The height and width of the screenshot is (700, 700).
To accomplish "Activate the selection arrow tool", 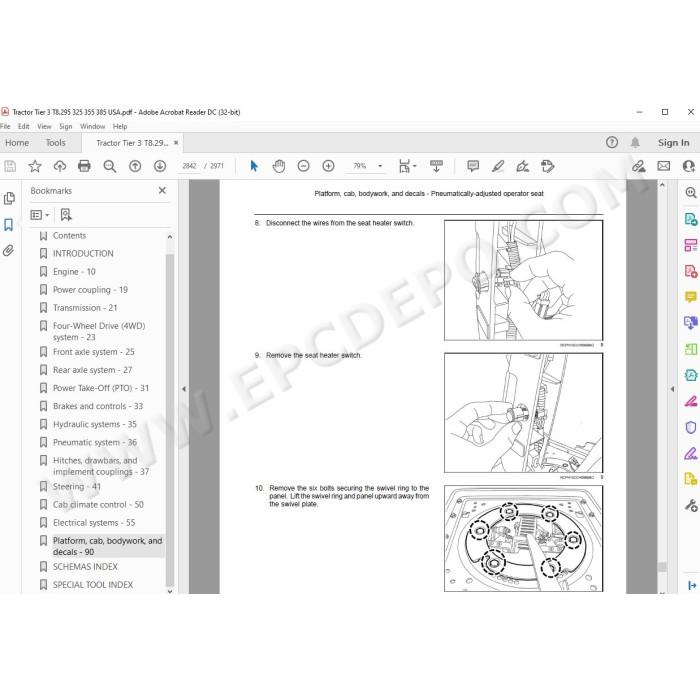I will point(254,167).
